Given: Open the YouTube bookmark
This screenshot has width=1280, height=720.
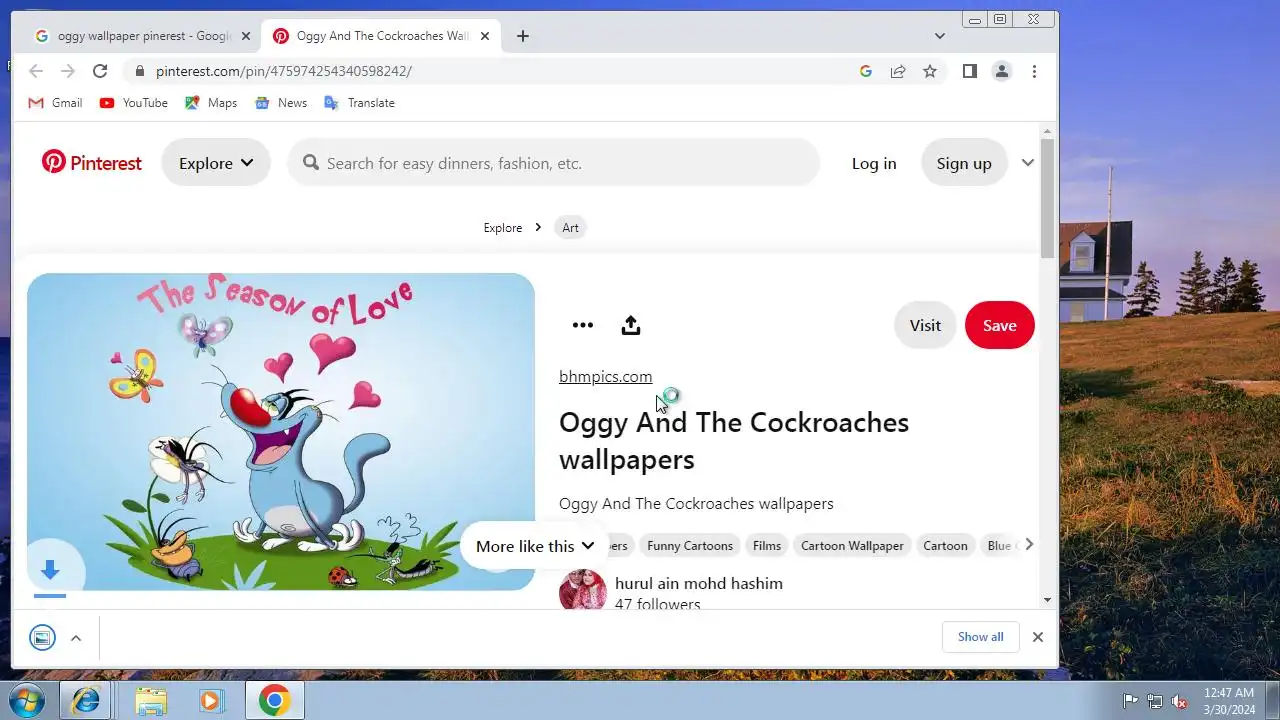Looking at the screenshot, I should (133, 103).
